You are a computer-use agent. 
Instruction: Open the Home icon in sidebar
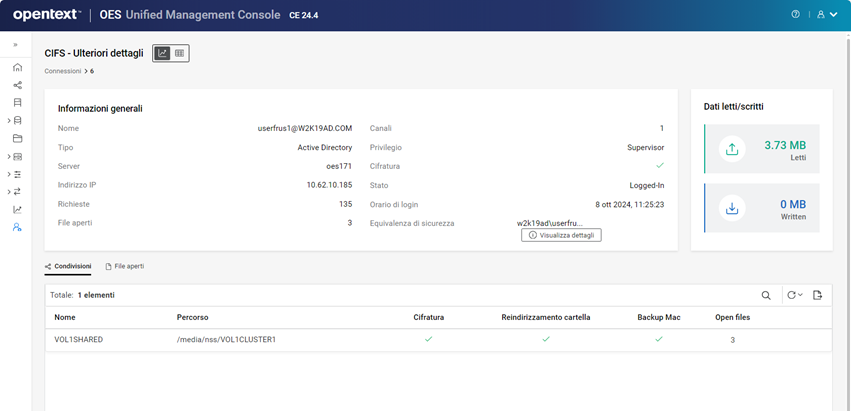point(17,67)
